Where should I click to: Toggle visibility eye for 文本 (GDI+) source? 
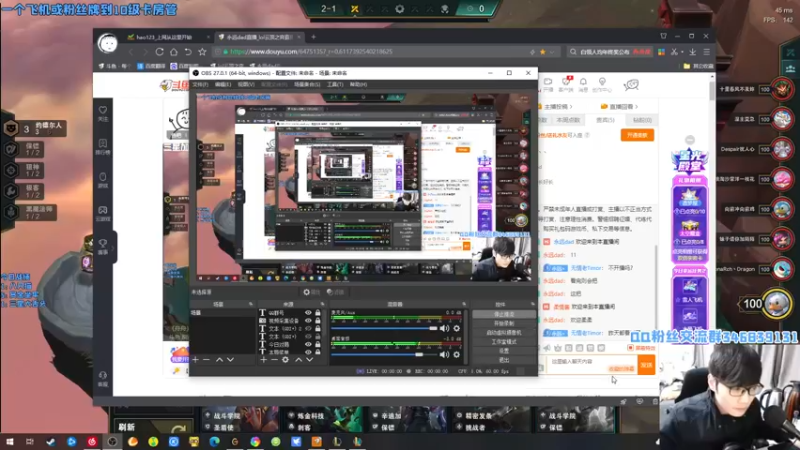[x=308, y=336]
